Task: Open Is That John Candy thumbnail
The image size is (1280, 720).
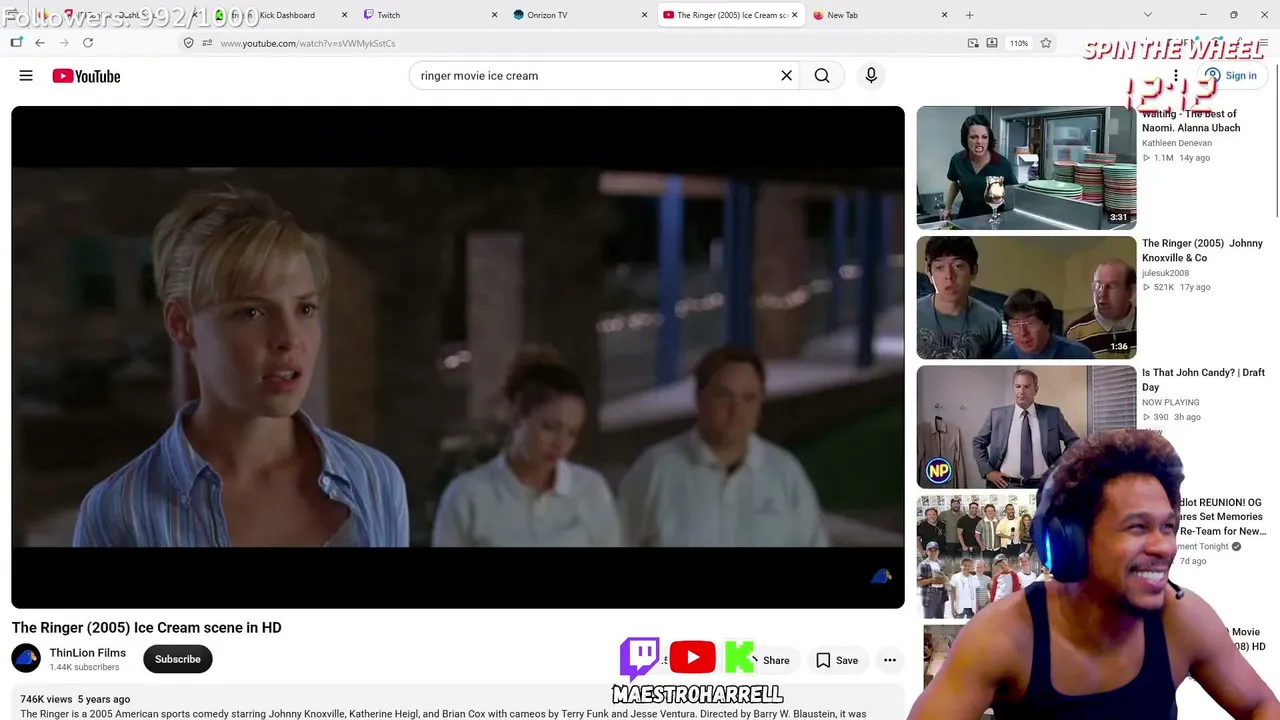Action: click(x=1026, y=427)
